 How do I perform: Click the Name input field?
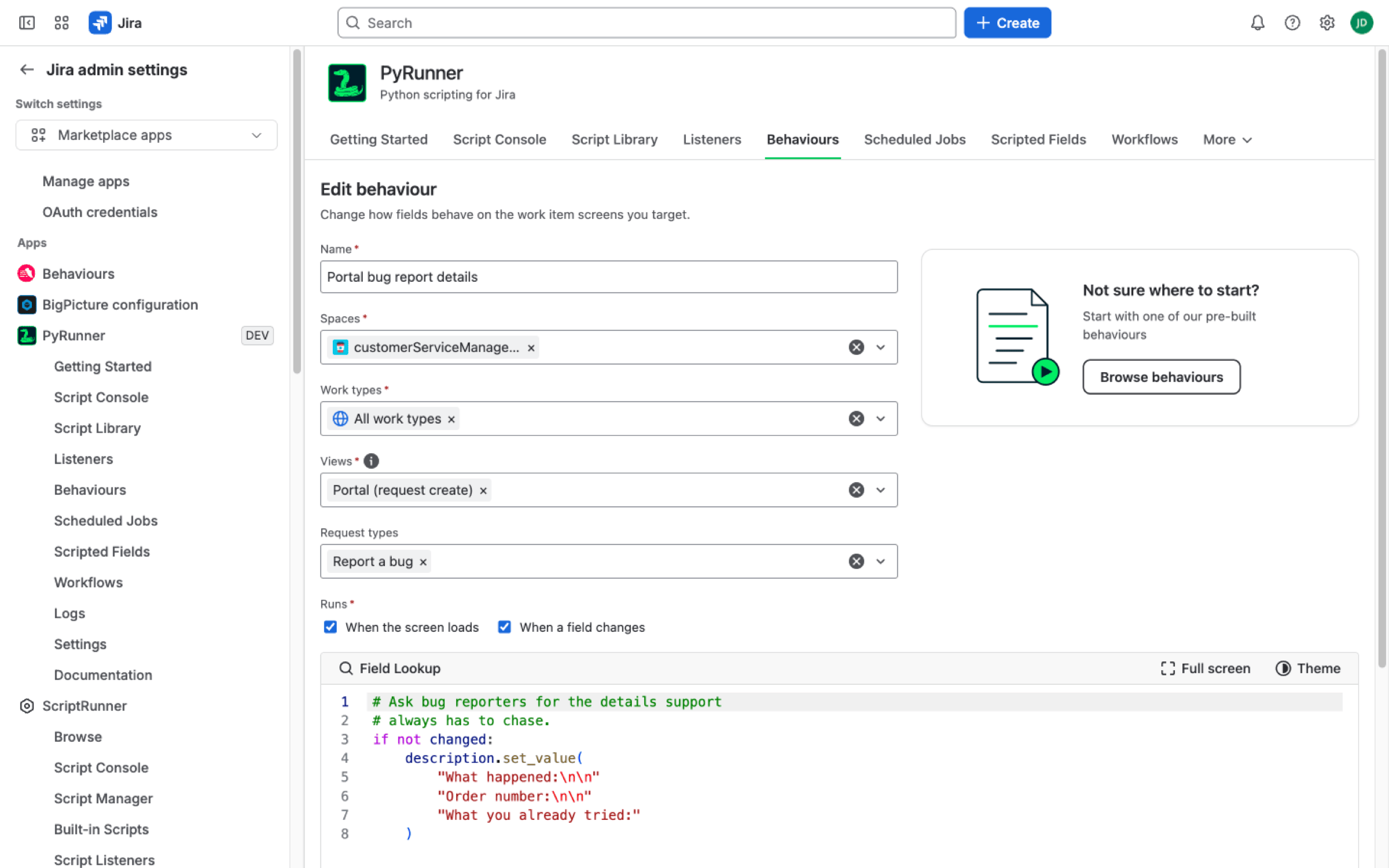(609, 277)
